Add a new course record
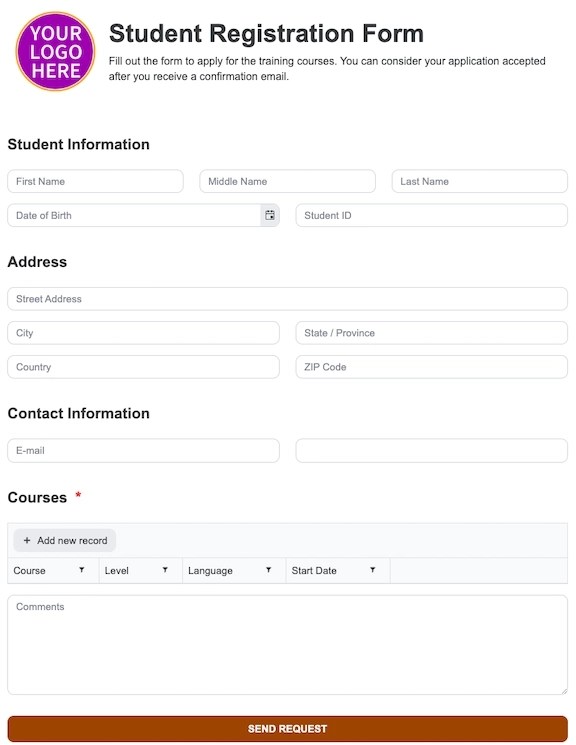 click(65, 540)
